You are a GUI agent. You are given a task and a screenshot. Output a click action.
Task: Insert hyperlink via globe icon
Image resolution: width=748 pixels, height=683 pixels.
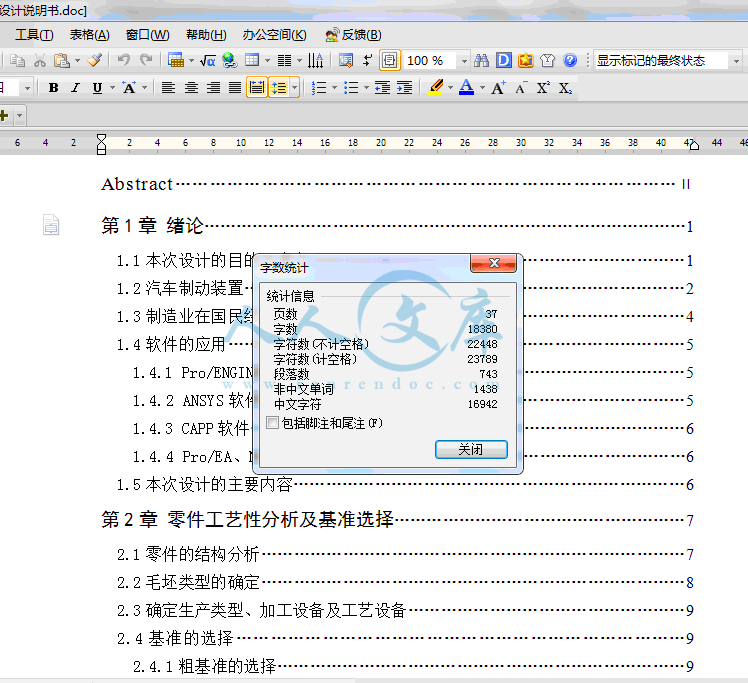click(229, 60)
